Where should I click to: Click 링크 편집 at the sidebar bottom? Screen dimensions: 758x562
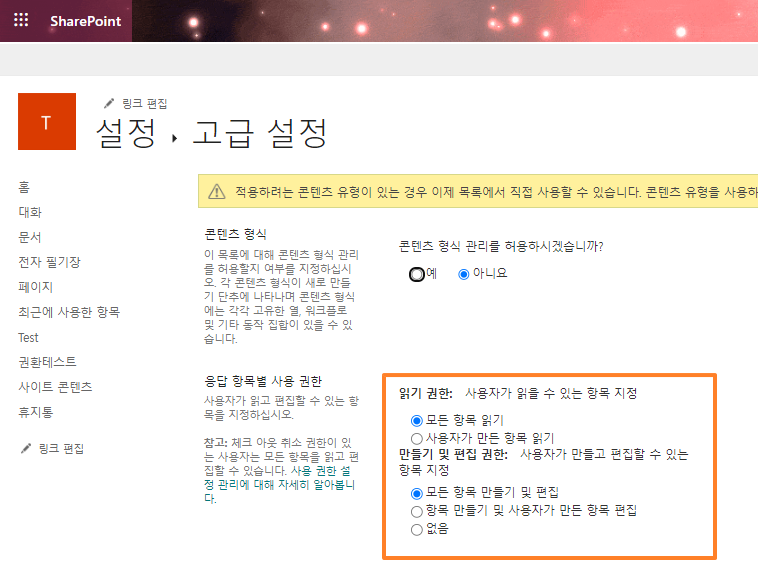[61, 449]
